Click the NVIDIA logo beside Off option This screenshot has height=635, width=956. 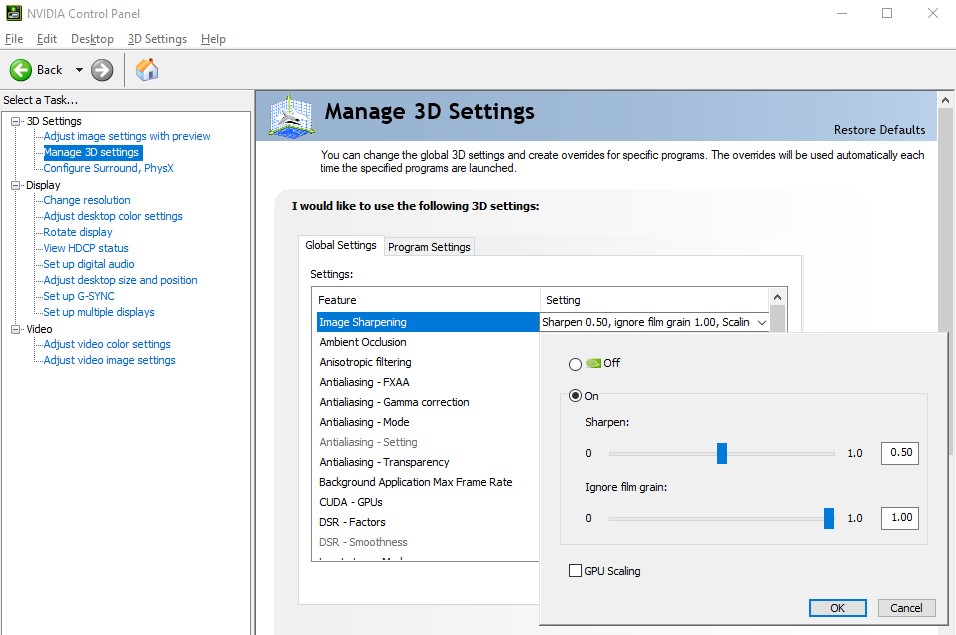592,364
